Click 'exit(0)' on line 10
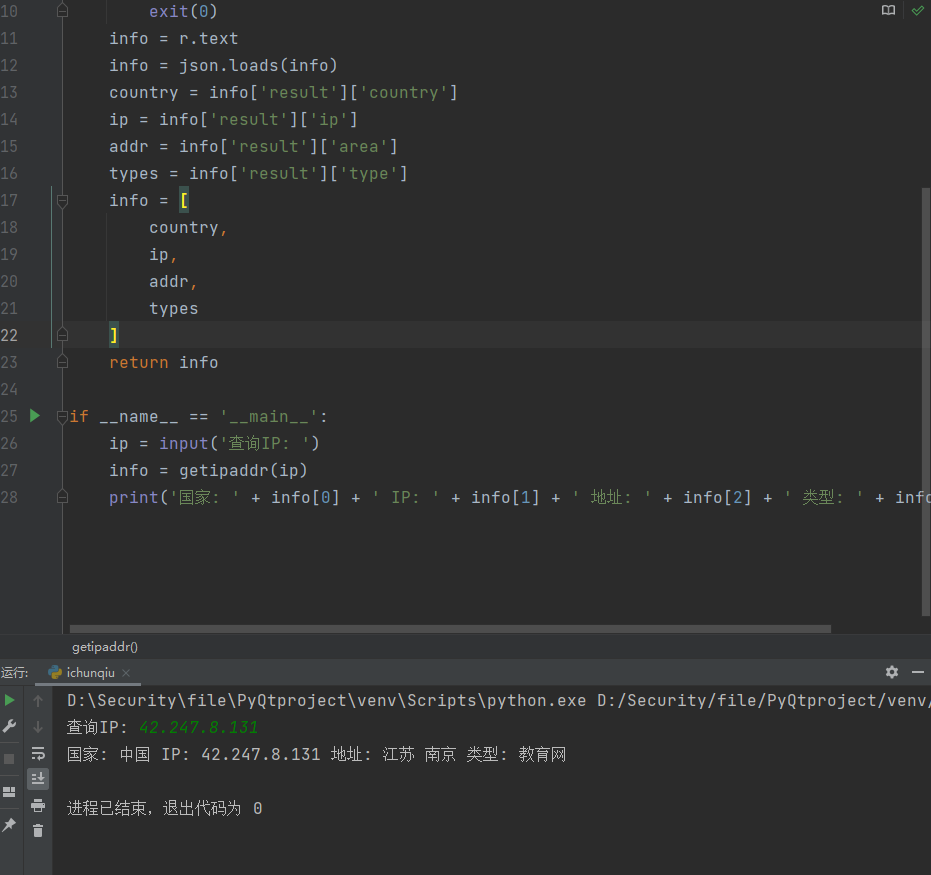The image size is (931, 875). tap(183, 11)
